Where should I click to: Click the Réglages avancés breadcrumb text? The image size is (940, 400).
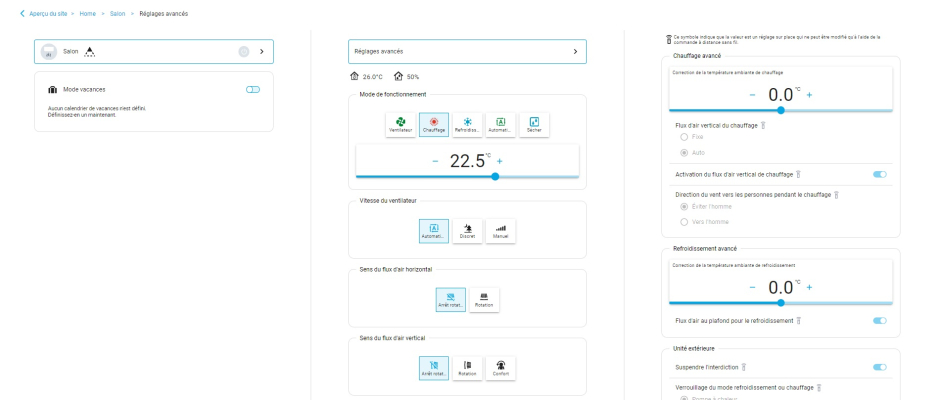pos(164,13)
